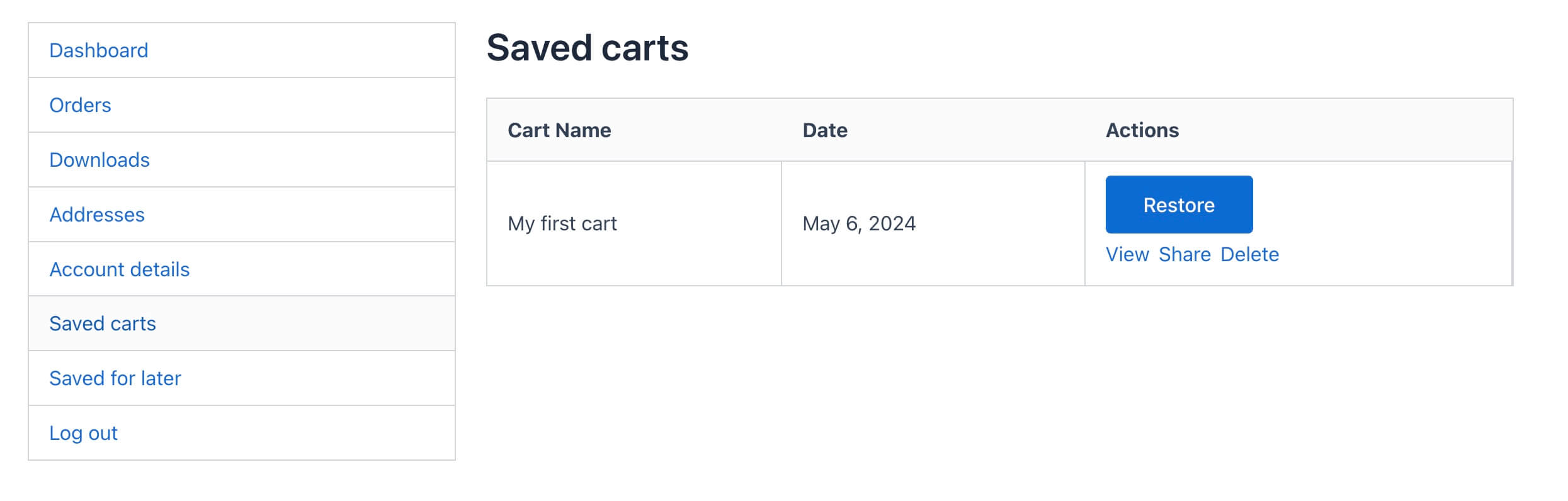Share the My first cart
The width and height of the screenshot is (1568, 501).
pos(1185,254)
